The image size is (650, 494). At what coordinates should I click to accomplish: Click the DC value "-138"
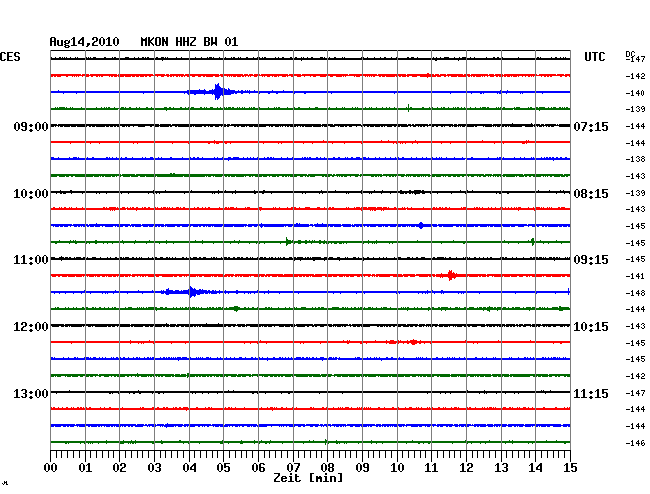click(635, 159)
